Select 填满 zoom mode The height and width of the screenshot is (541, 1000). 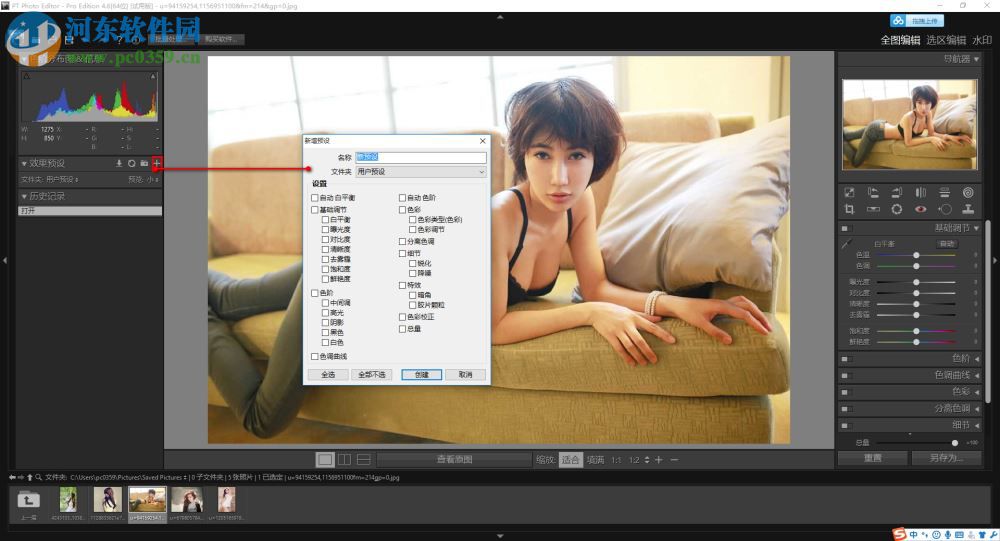tap(595, 459)
